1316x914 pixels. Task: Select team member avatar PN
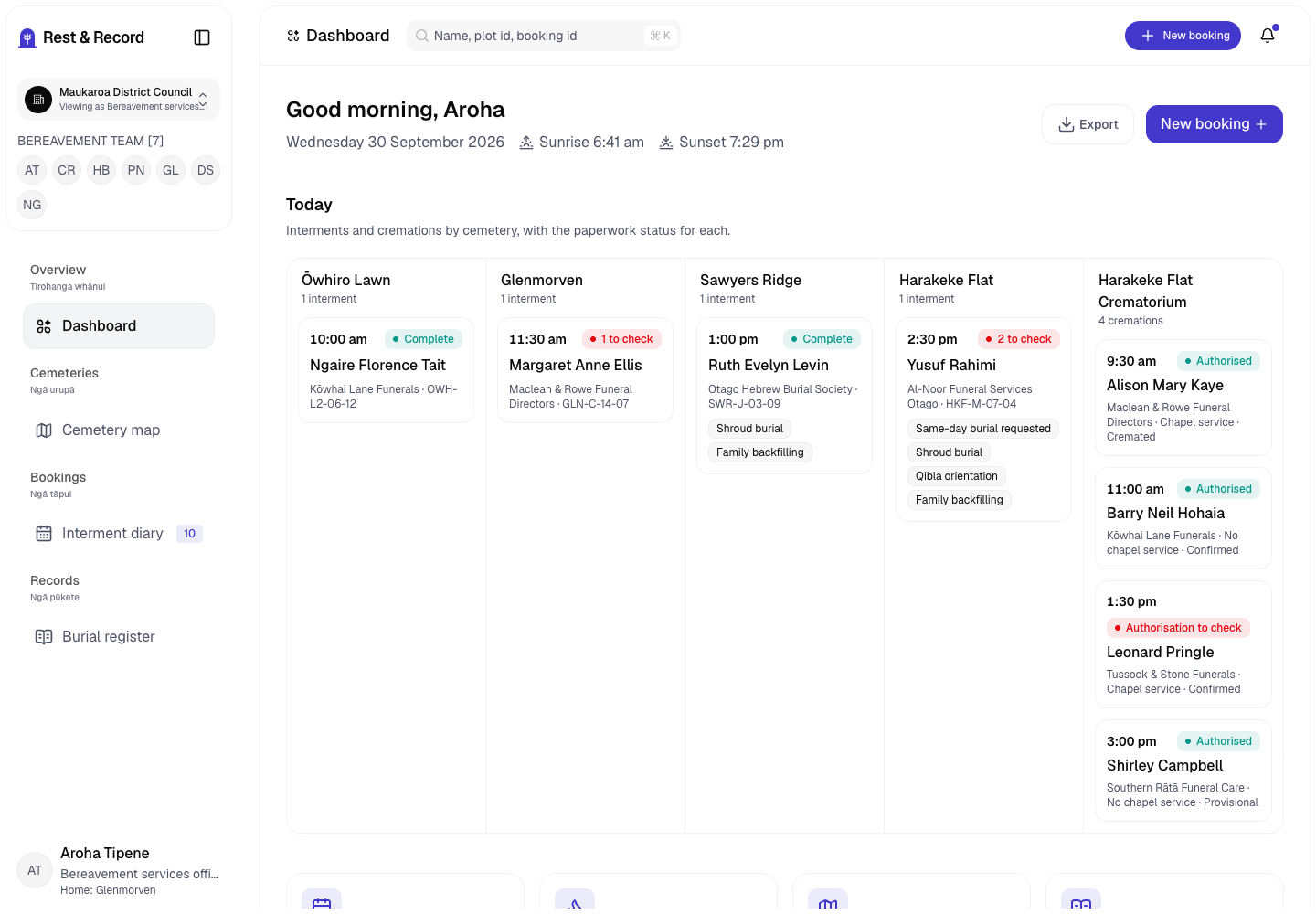(x=136, y=170)
